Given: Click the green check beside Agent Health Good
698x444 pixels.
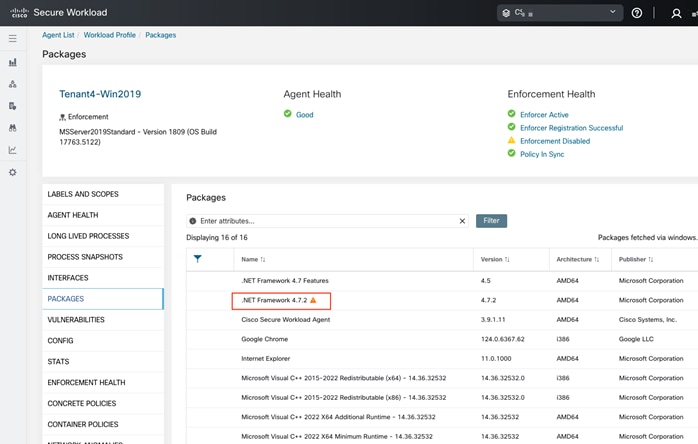Looking at the screenshot, I should [288, 114].
